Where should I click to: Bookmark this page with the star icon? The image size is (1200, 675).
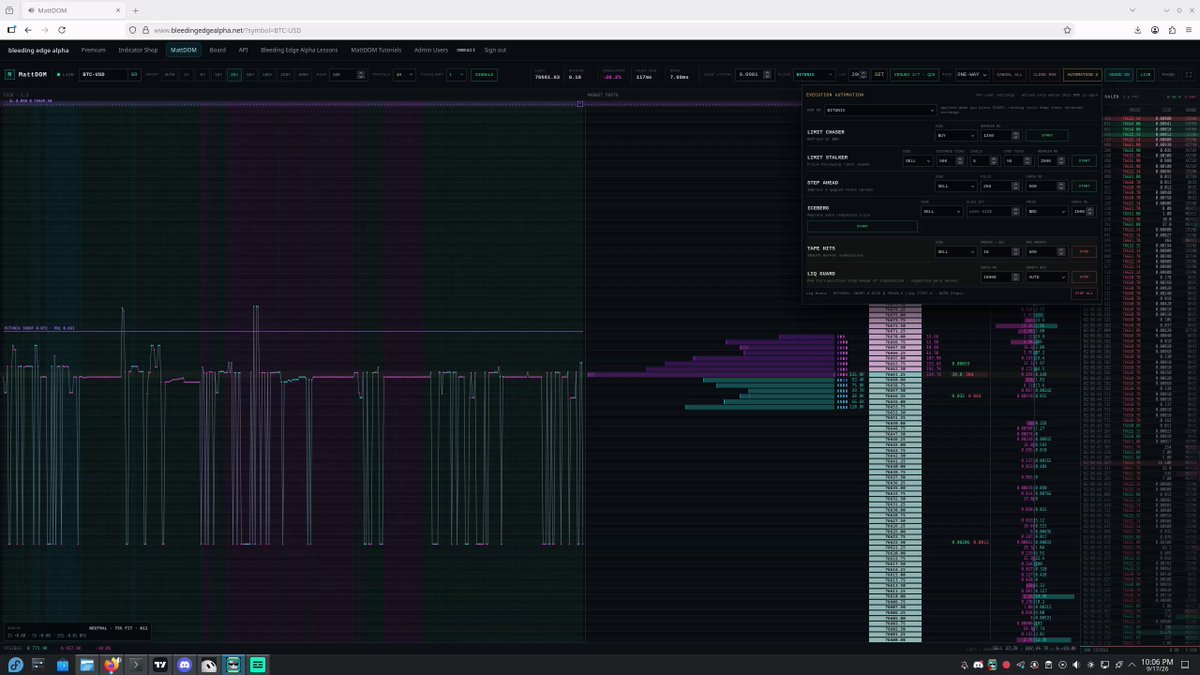(1068, 30)
